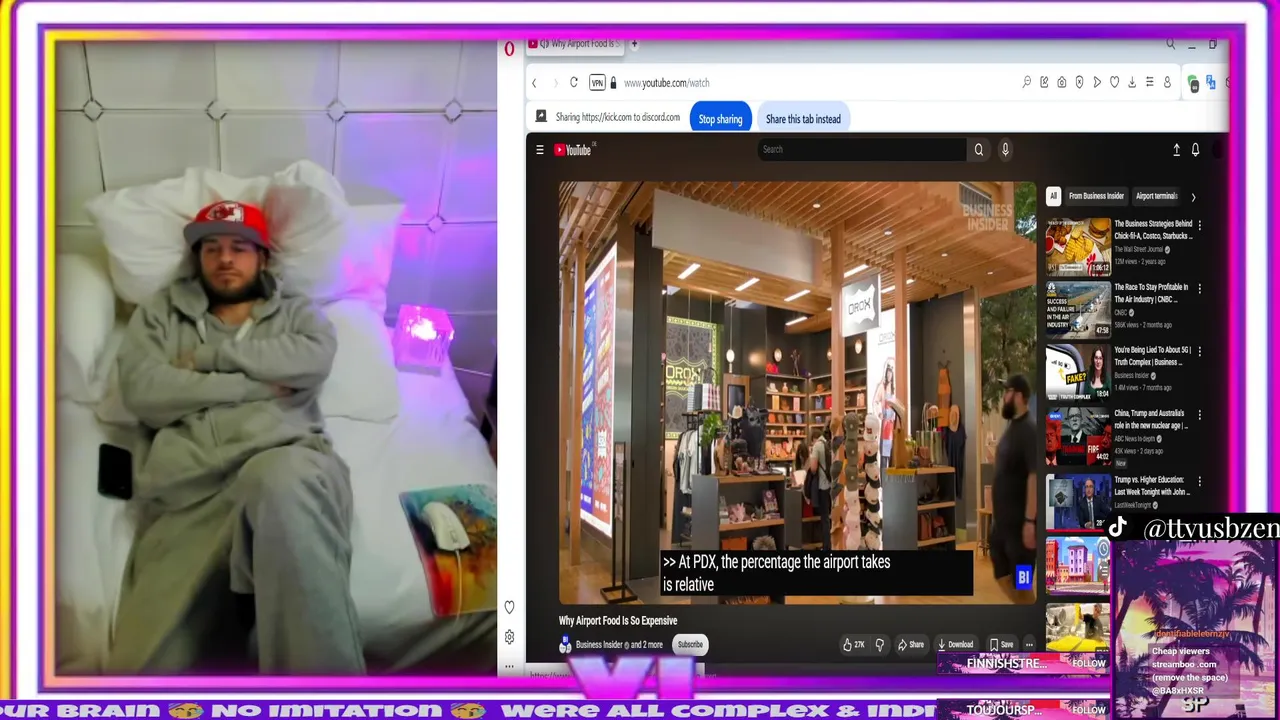Image resolution: width=1280 pixels, height=720 pixels.
Task: Expand more filter chips with right arrow
Action: (x=1193, y=197)
